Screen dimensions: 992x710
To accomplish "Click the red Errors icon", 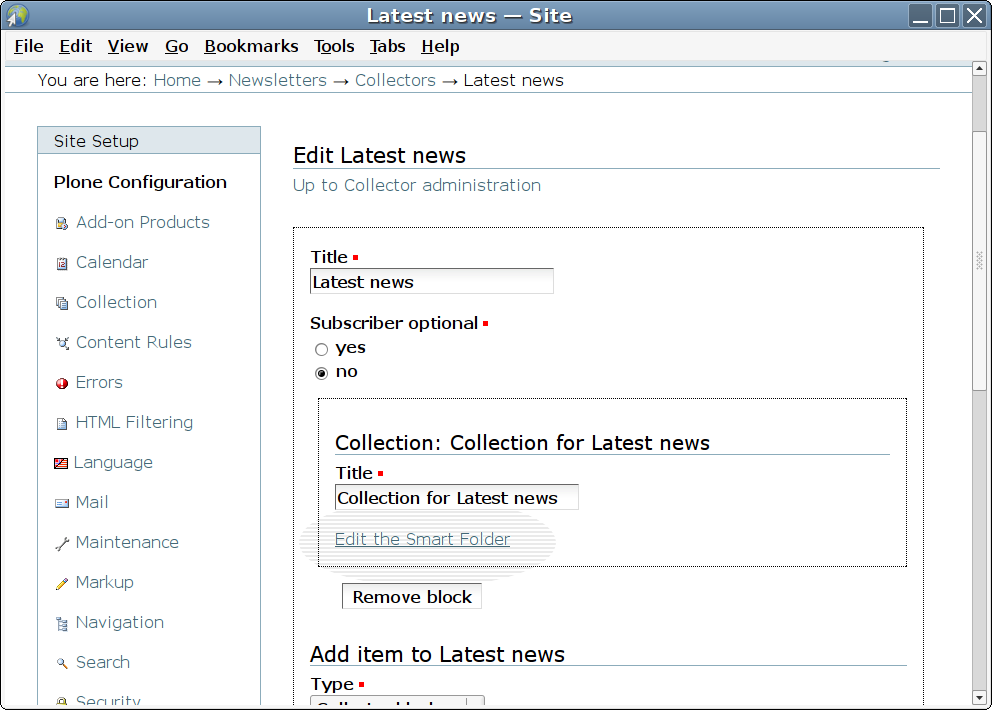I will coord(62,383).
